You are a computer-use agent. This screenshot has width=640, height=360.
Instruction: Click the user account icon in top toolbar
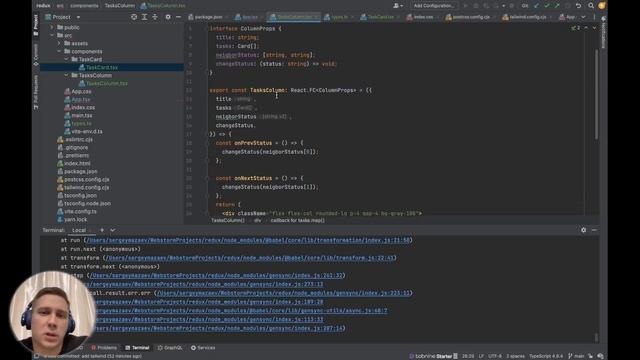coord(398,6)
